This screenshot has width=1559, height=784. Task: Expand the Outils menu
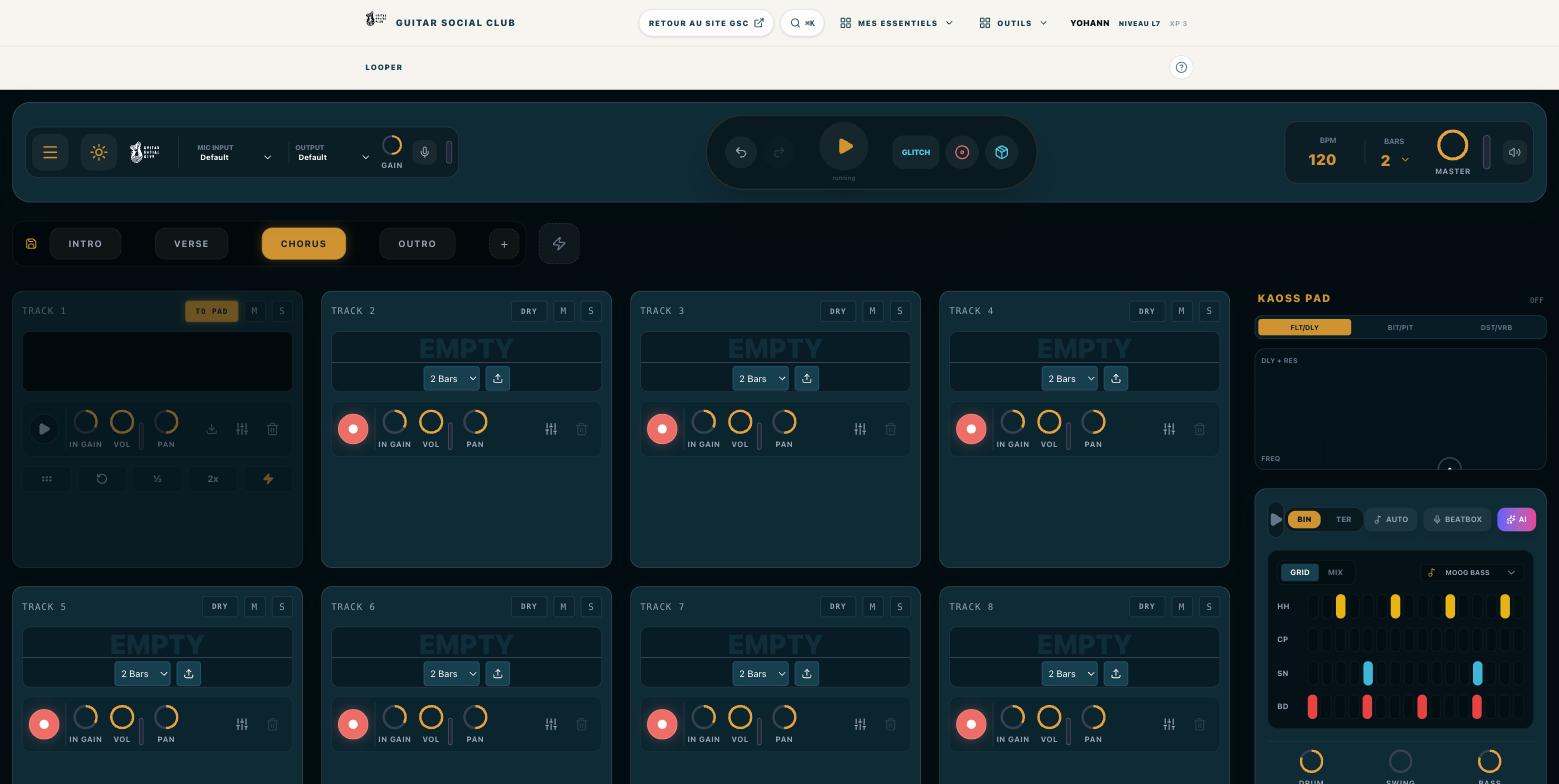pos(1014,23)
